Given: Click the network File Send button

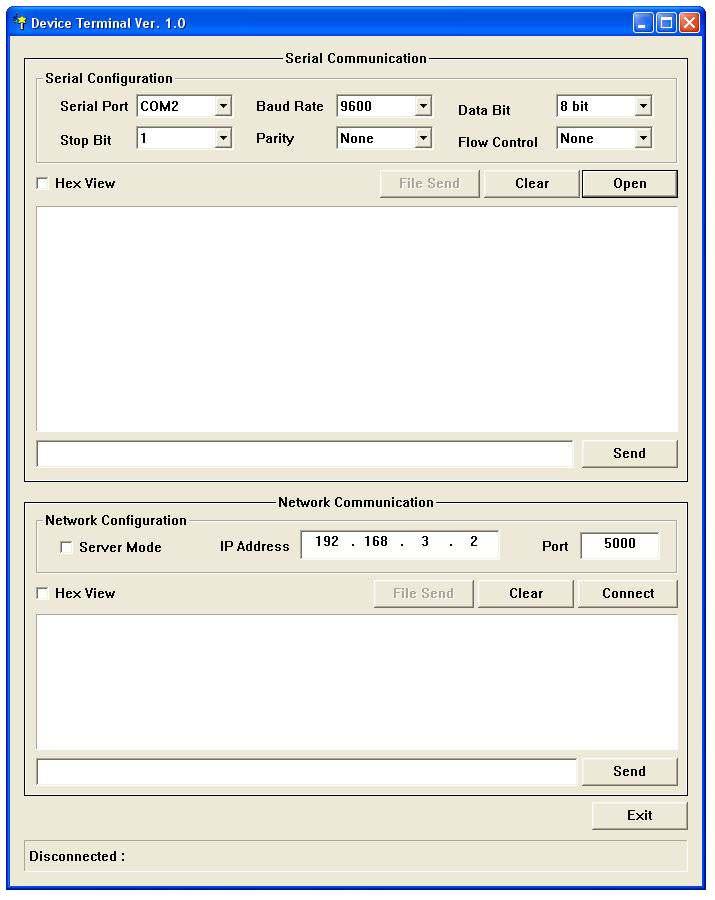Looking at the screenshot, I should (423, 593).
